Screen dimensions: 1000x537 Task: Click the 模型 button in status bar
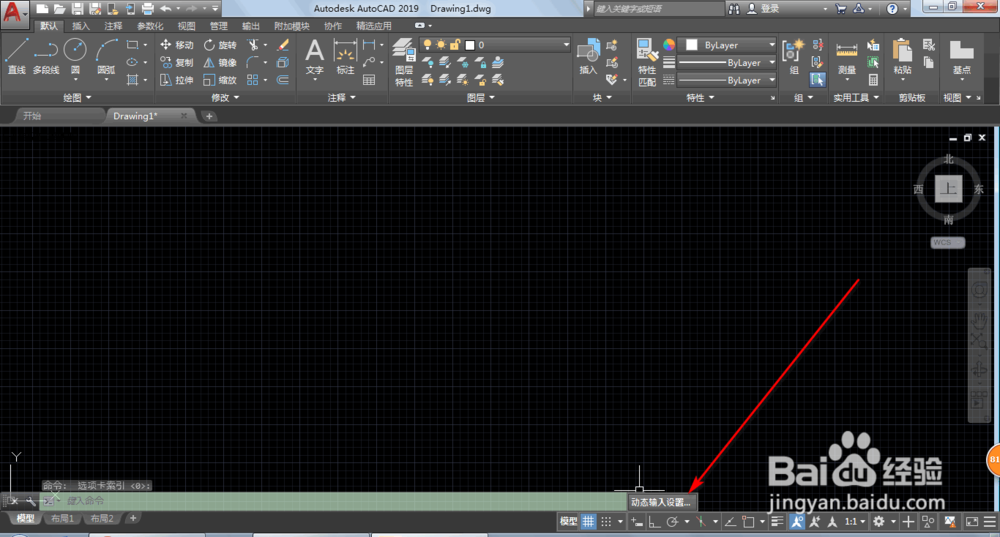tap(568, 522)
